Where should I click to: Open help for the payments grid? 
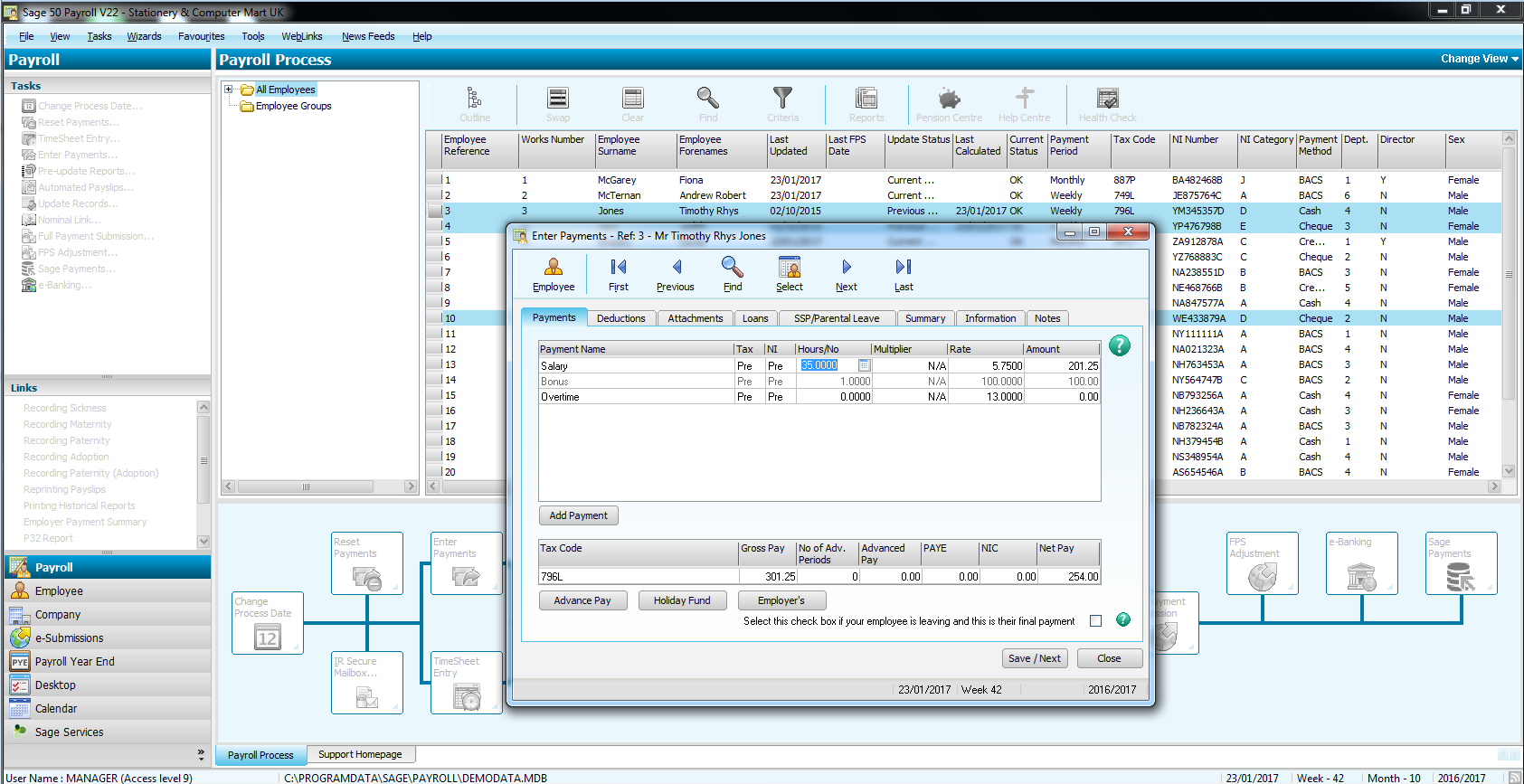coord(1119,345)
